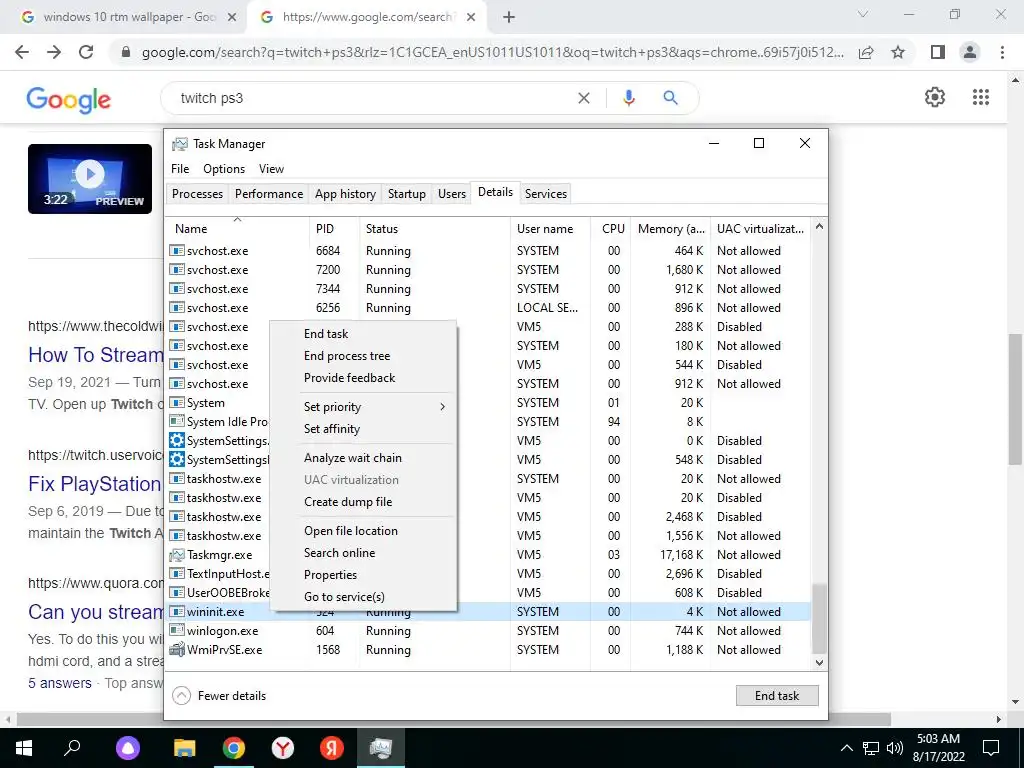
Task: Select the winlogon.exe process row
Action: 488,631
